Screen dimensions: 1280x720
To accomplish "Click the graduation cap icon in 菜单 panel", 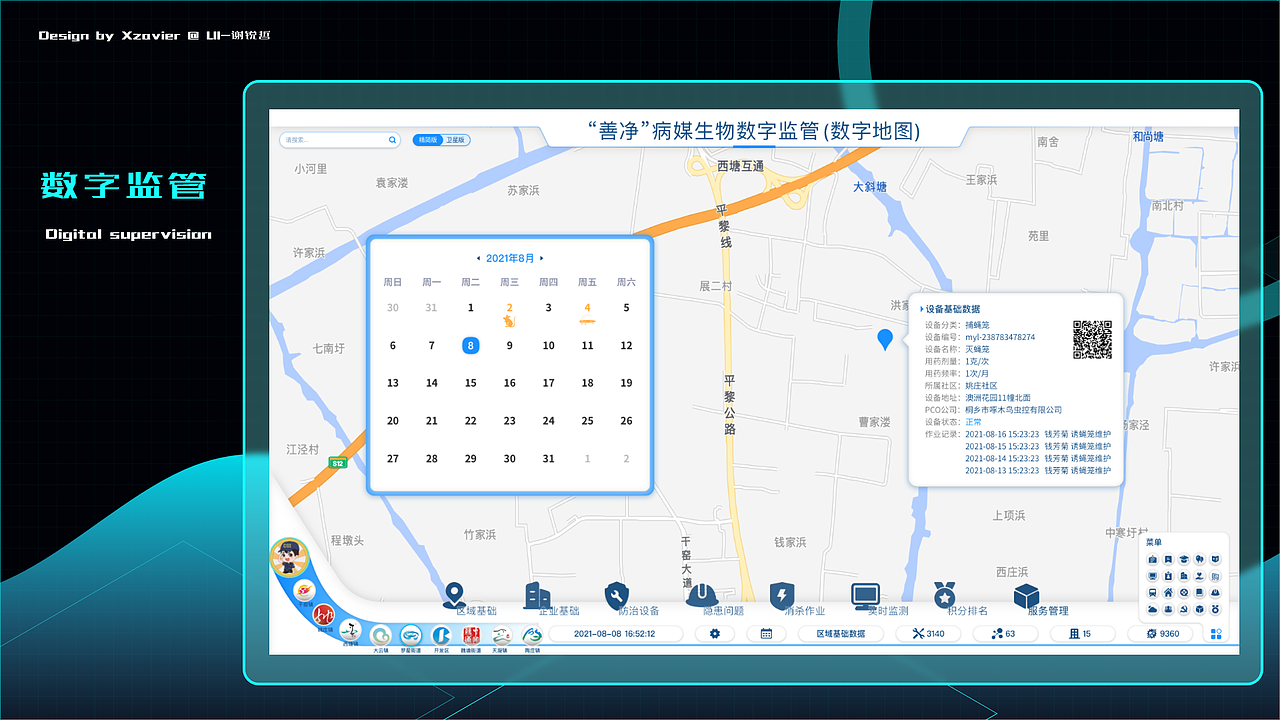I will click(x=1184, y=559).
